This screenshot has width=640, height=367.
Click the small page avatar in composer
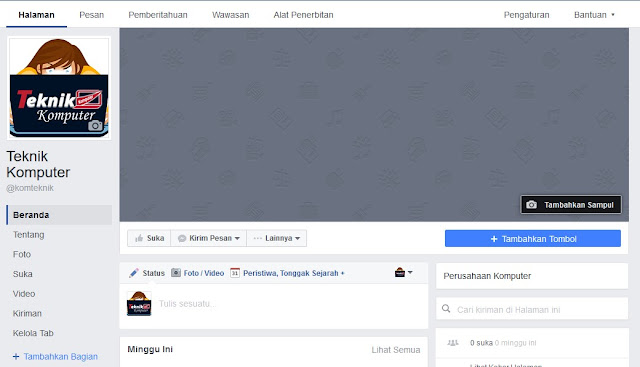point(139,303)
